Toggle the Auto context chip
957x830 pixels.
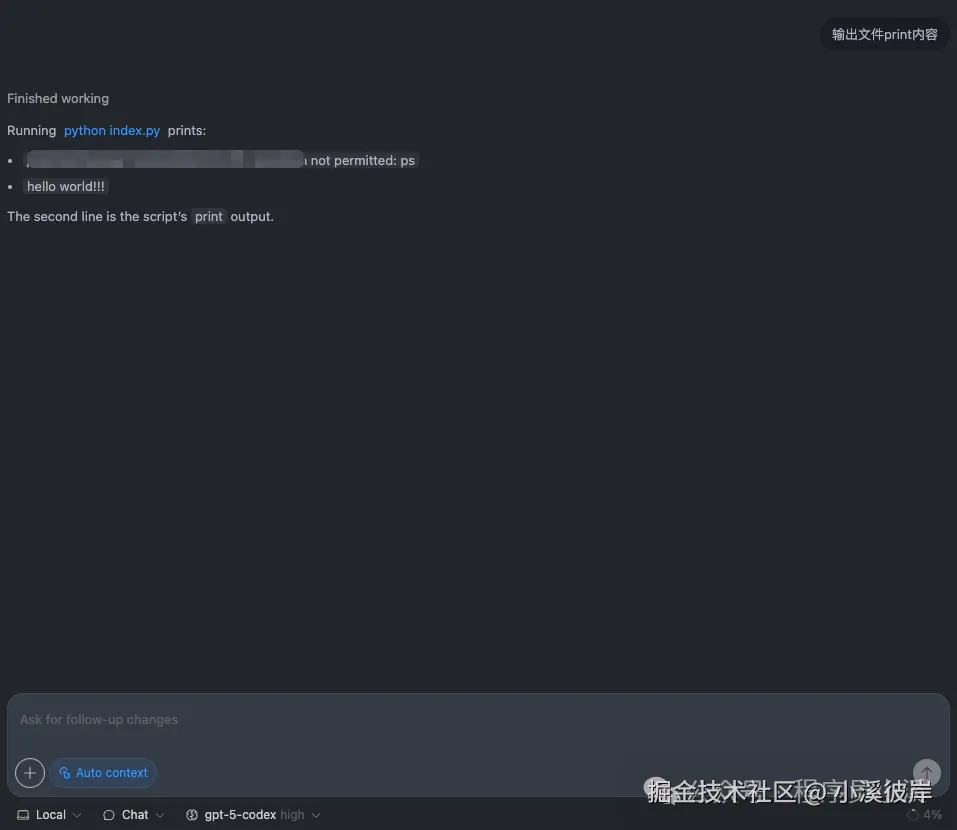click(103, 773)
